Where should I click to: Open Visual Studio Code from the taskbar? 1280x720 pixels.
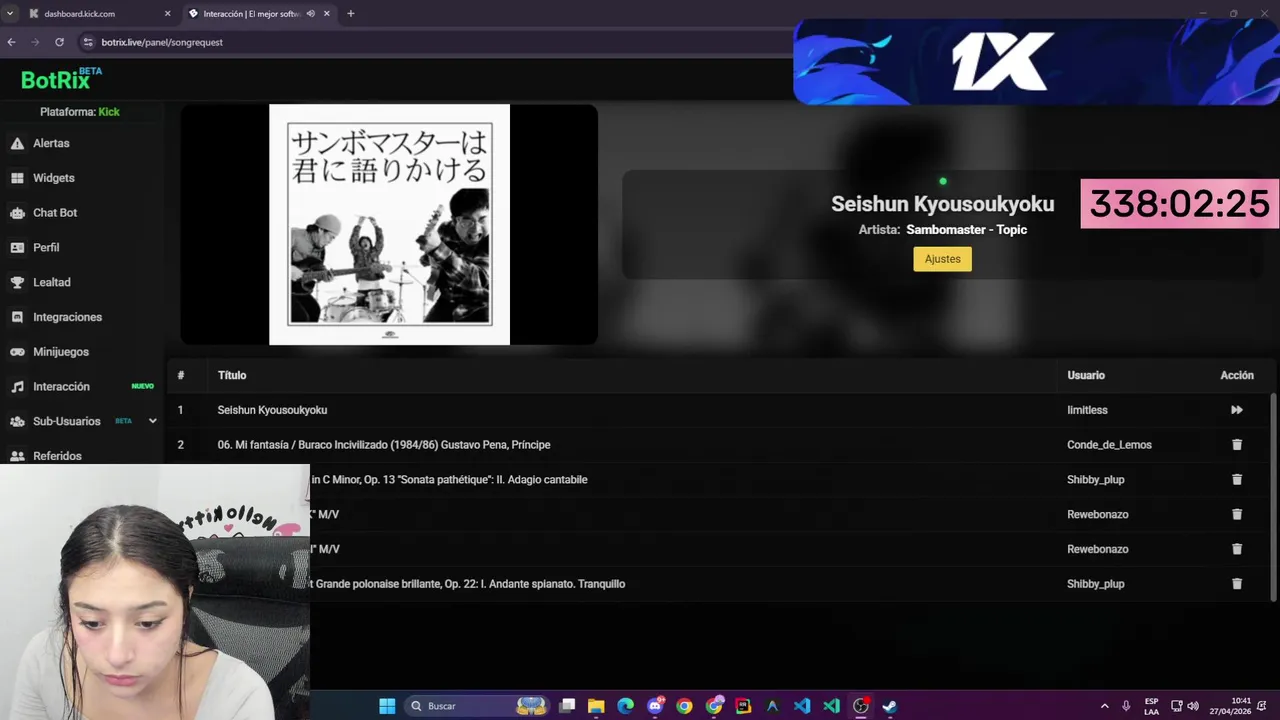[x=802, y=706]
